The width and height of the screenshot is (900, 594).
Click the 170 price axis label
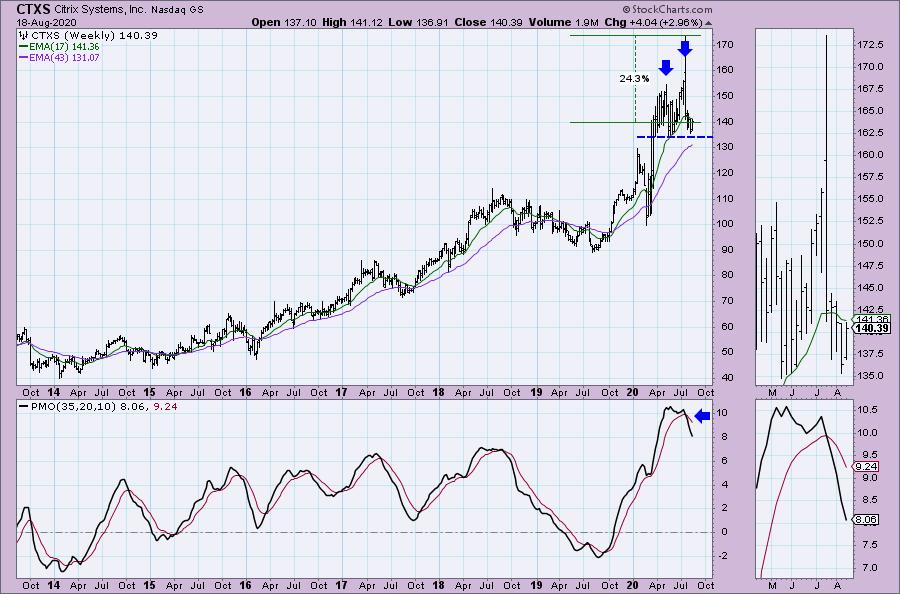pyautogui.click(x=725, y=44)
